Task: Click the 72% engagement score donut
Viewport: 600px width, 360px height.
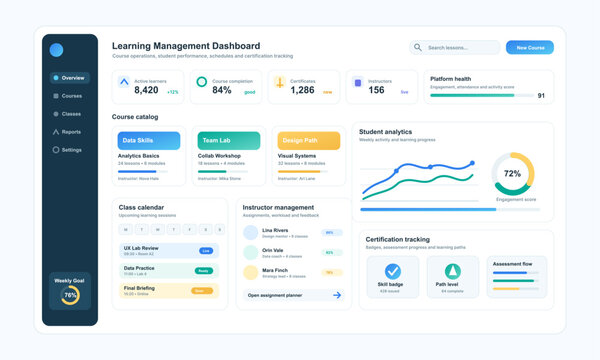Action: click(x=512, y=174)
